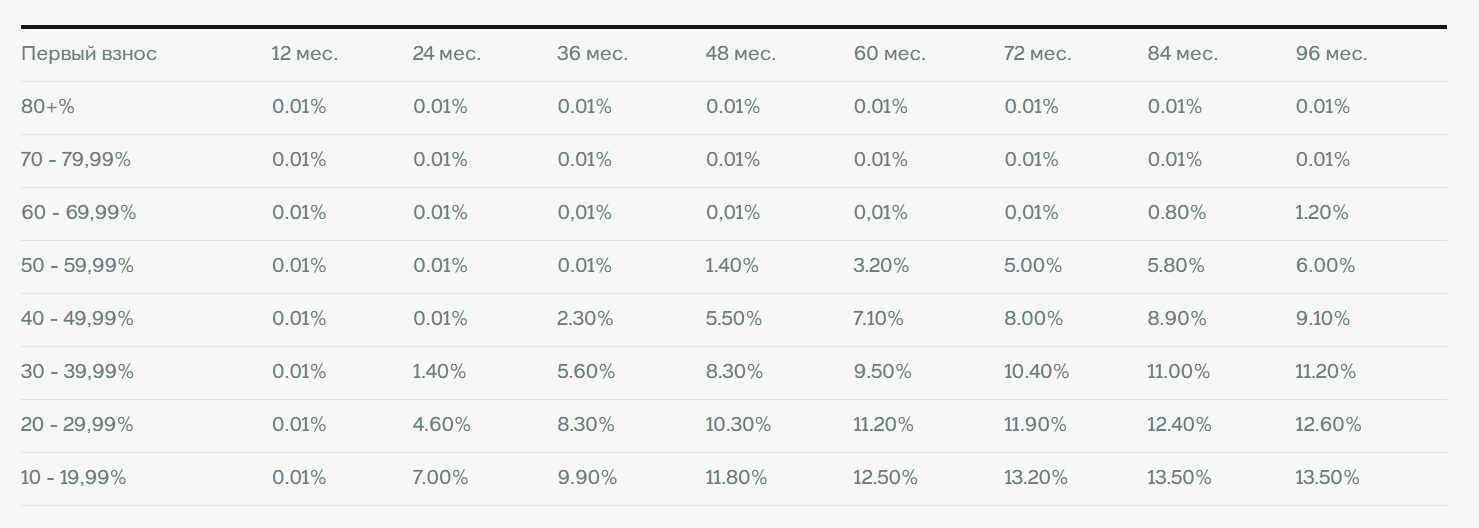The height and width of the screenshot is (528, 1479).
Task: Click the 4.60% rate cell
Action: (x=442, y=425)
